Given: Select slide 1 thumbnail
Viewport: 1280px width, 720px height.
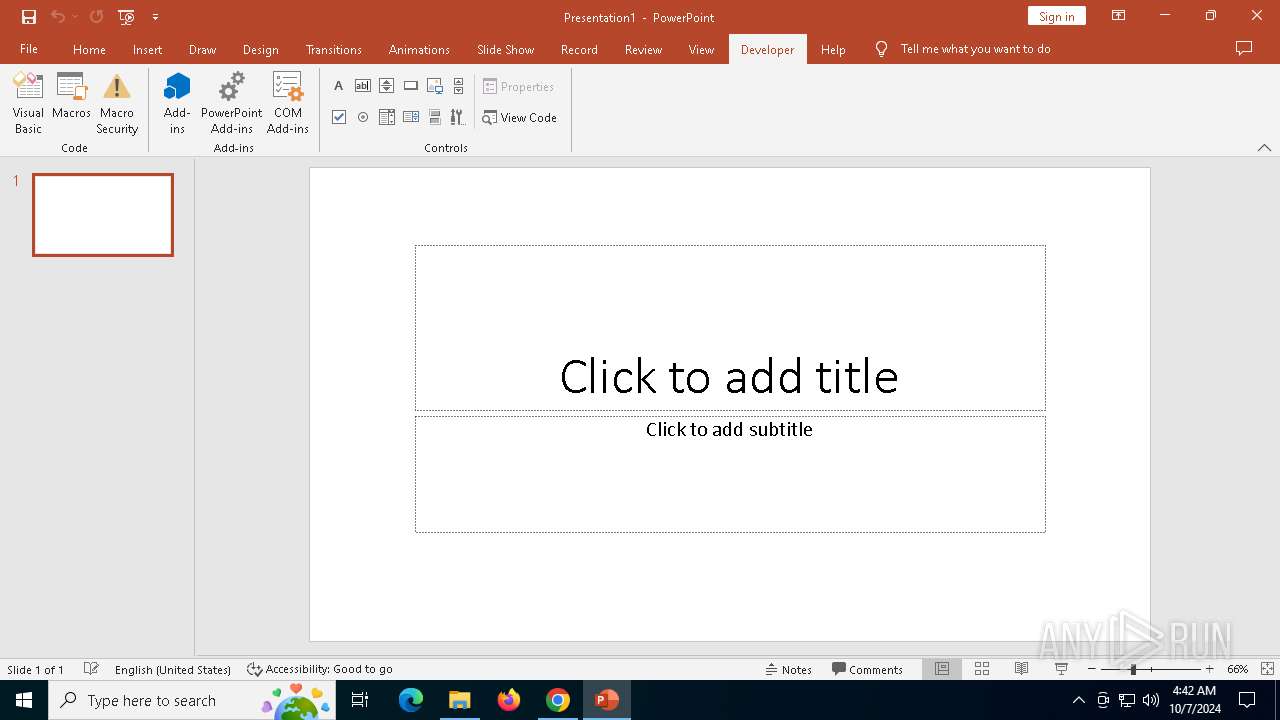Looking at the screenshot, I should pos(103,215).
